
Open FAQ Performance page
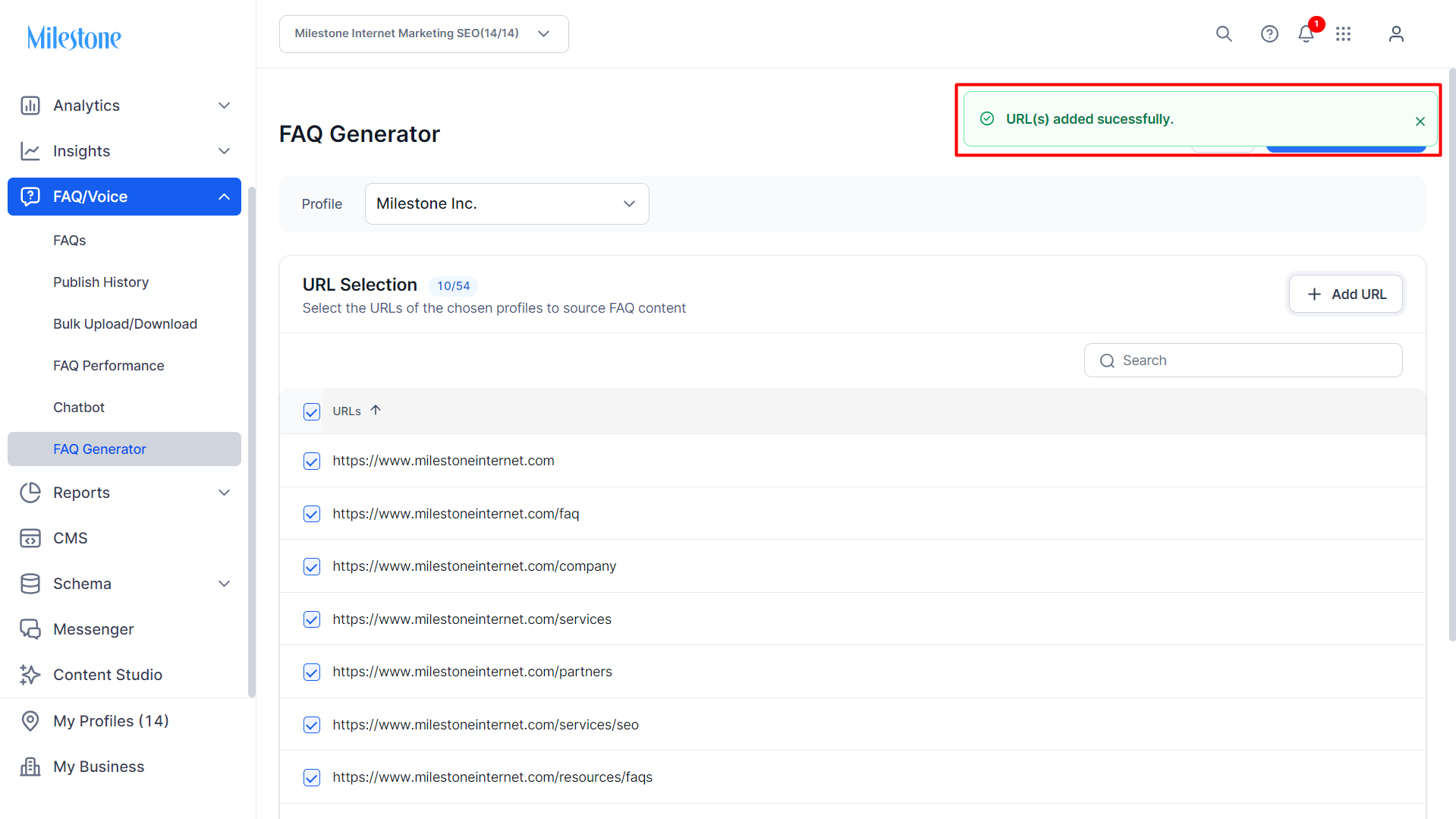(x=108, y=366)
